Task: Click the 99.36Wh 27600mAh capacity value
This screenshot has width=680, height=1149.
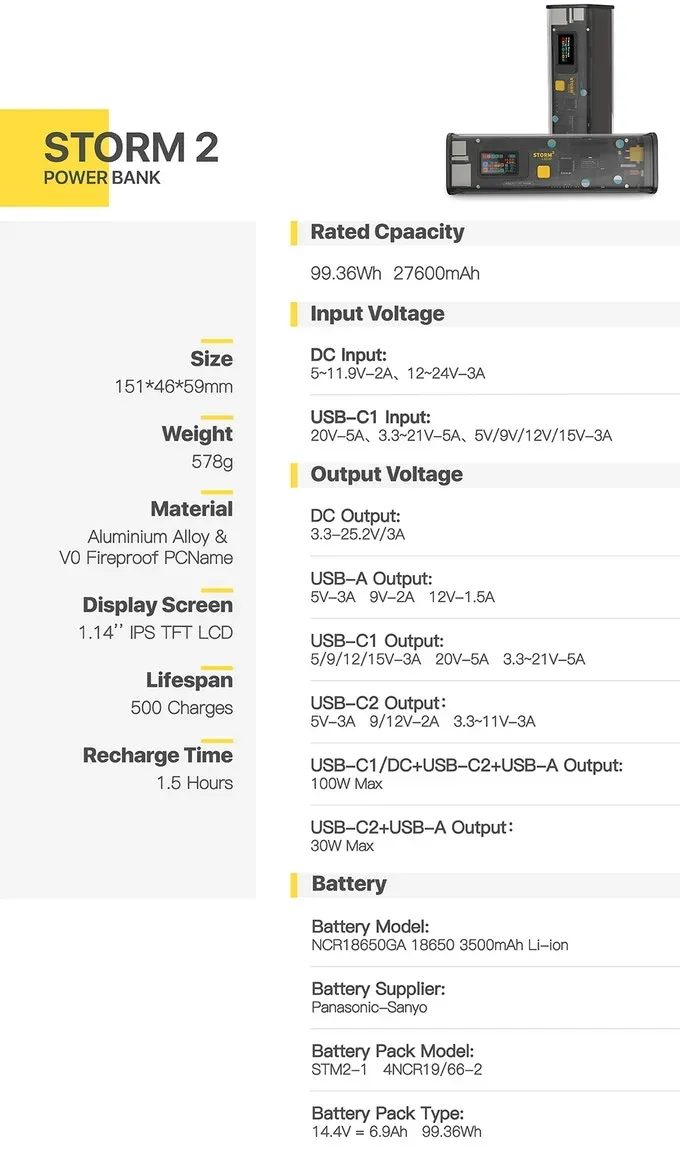Action: tap(395, 273)
